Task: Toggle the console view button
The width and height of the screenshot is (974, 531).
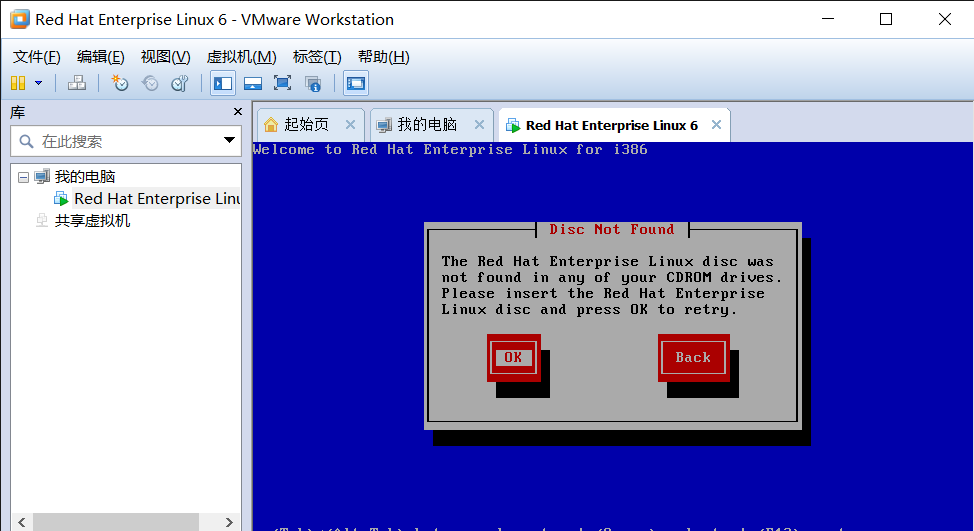Action: [356, 83]
